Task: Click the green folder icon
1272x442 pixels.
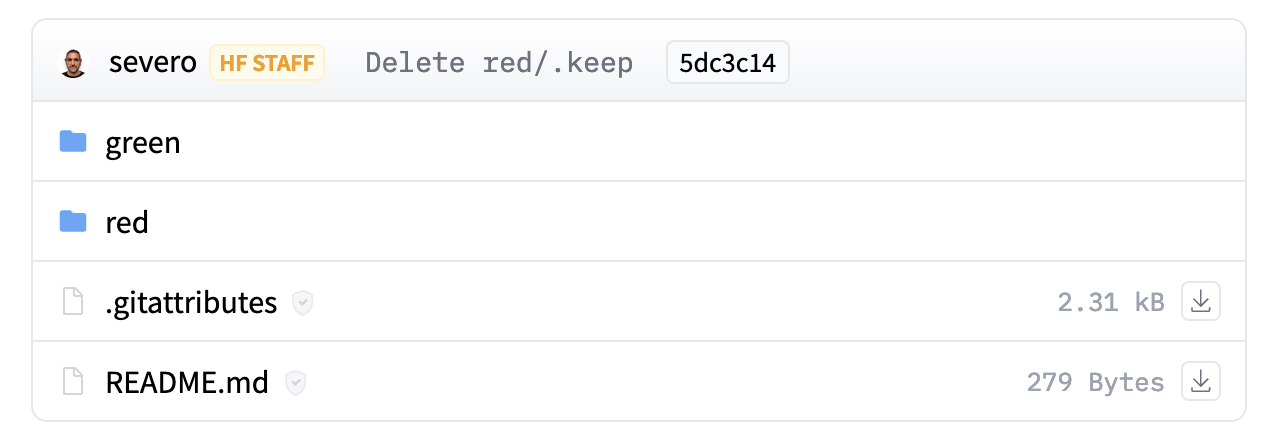Action: pyautogui.click(x=73, y=142)
